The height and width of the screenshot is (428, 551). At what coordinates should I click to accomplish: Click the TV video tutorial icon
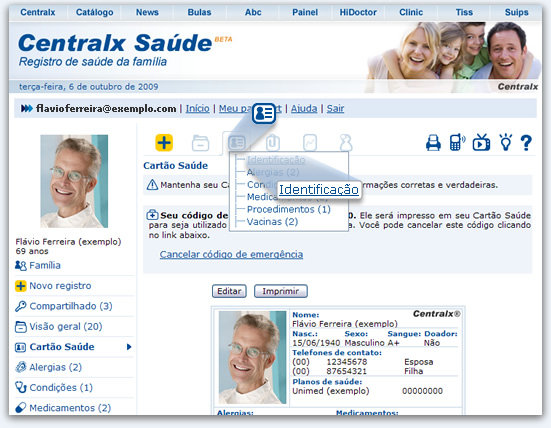pos(481,142)
